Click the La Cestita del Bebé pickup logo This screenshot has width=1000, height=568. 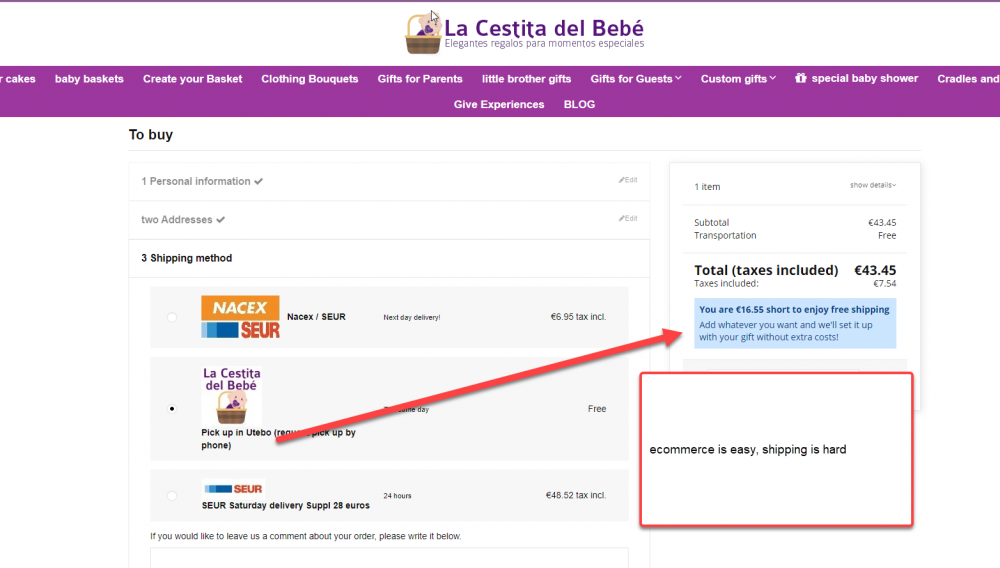click(232, 395)
